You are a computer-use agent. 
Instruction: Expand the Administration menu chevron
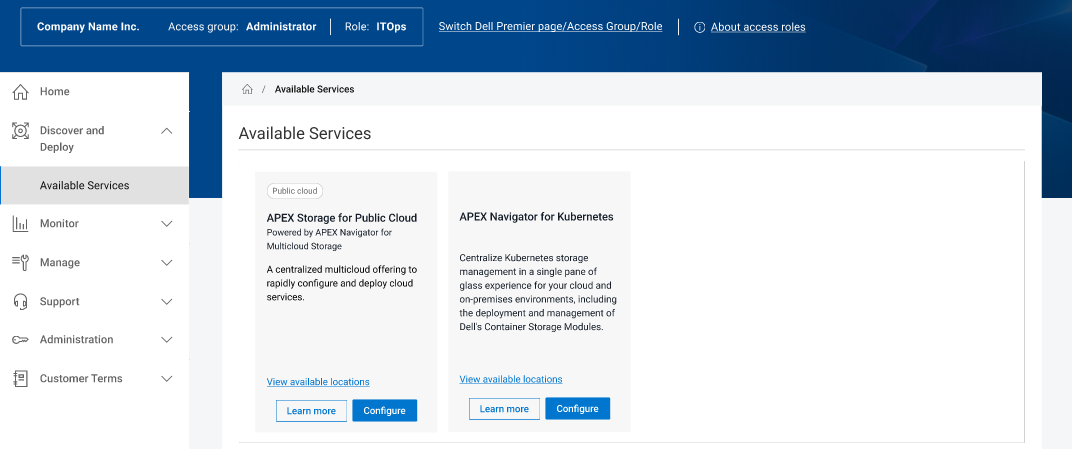pos(167,340)
